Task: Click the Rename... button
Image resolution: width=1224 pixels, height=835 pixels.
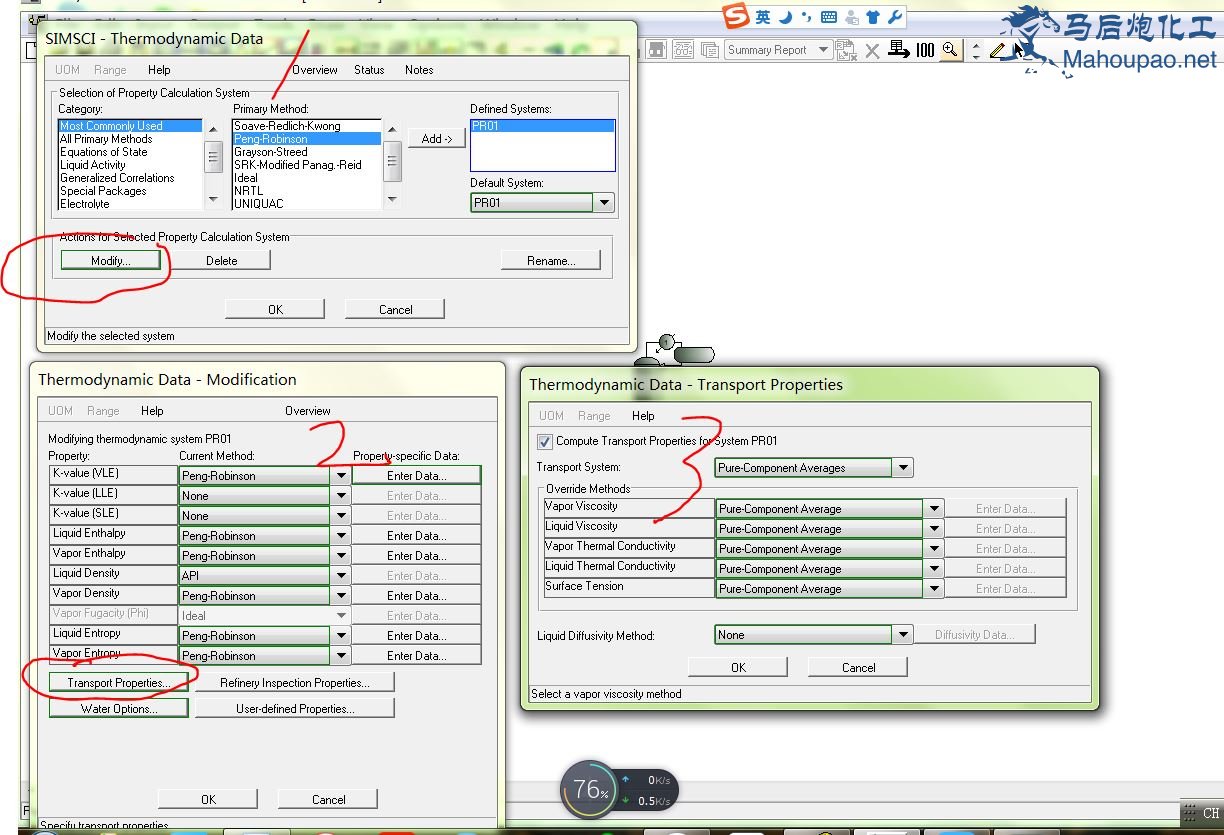Action: point(551,261)
